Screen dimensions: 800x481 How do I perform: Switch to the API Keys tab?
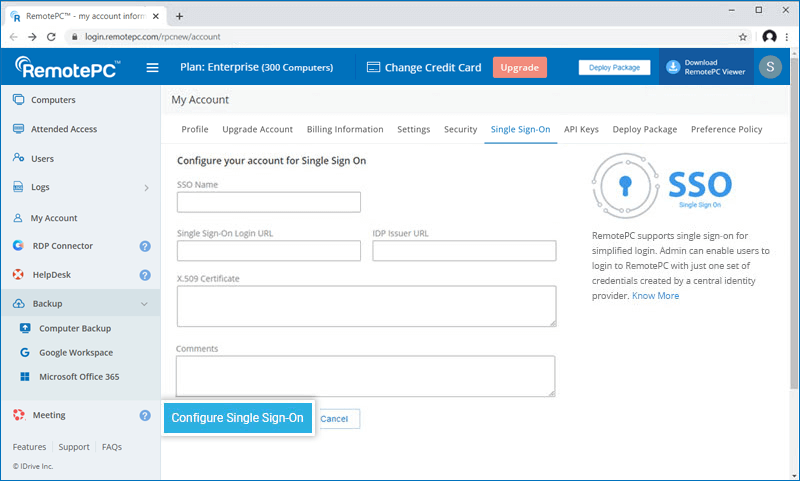point(581,129)
